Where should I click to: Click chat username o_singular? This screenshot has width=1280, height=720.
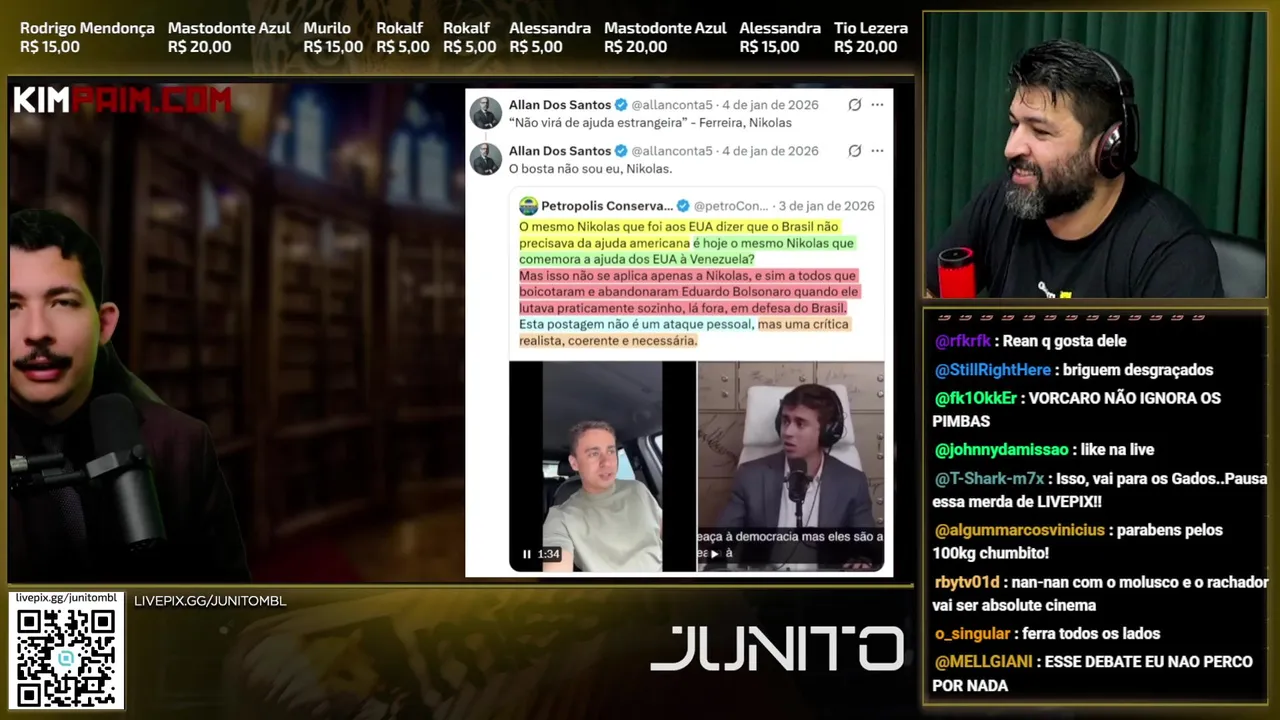972,634
